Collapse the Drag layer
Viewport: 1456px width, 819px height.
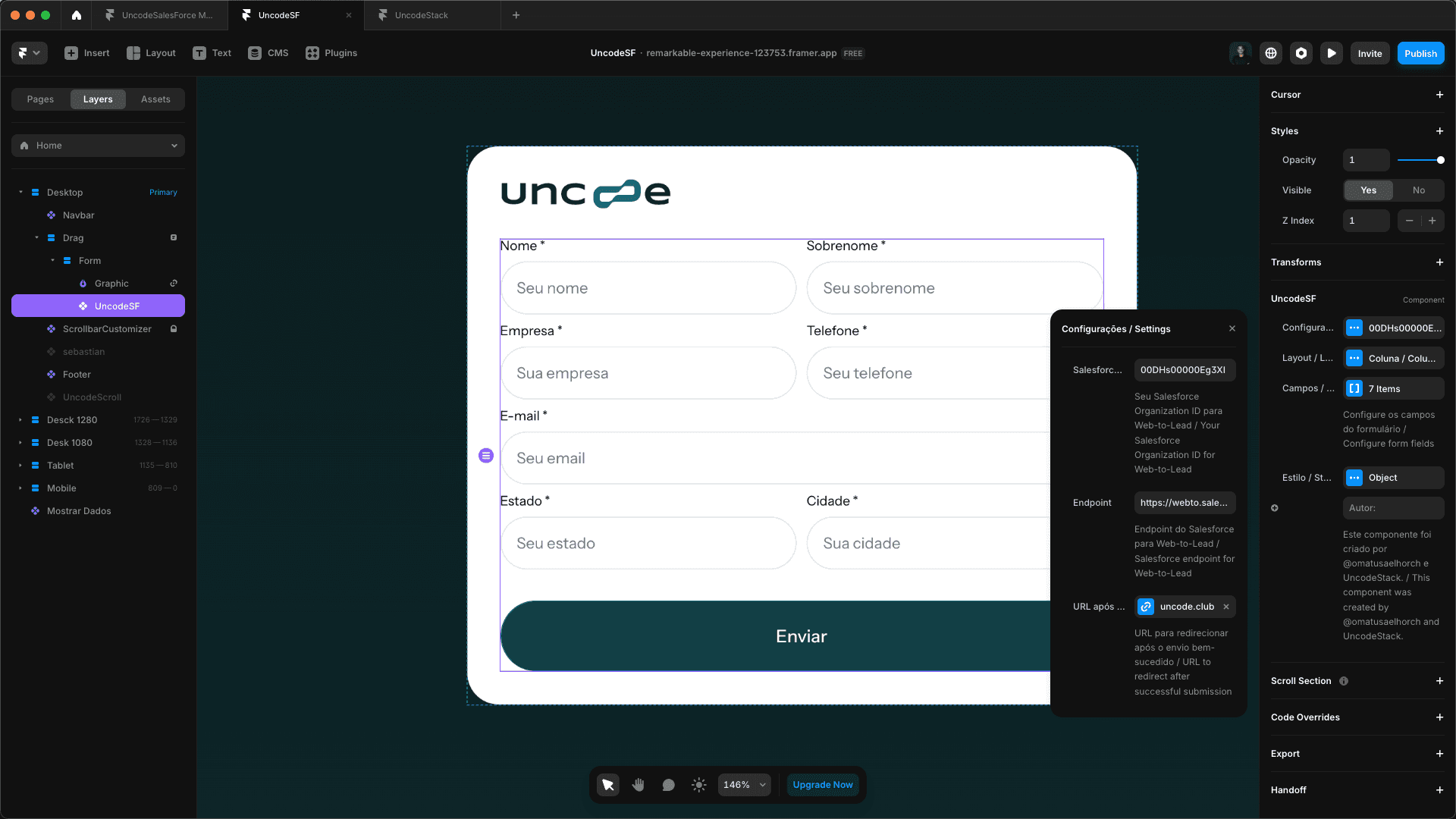(36, 238)
